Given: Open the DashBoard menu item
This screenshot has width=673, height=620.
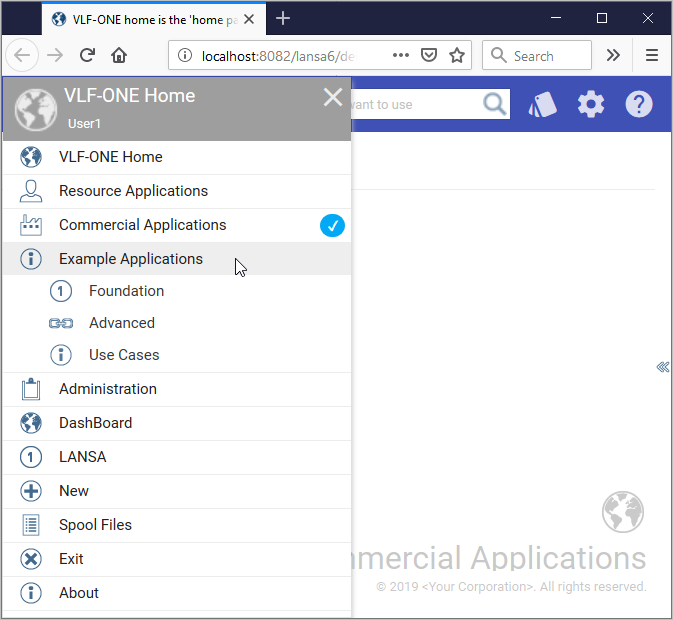Looking at the screenshot, I should 177,423.
